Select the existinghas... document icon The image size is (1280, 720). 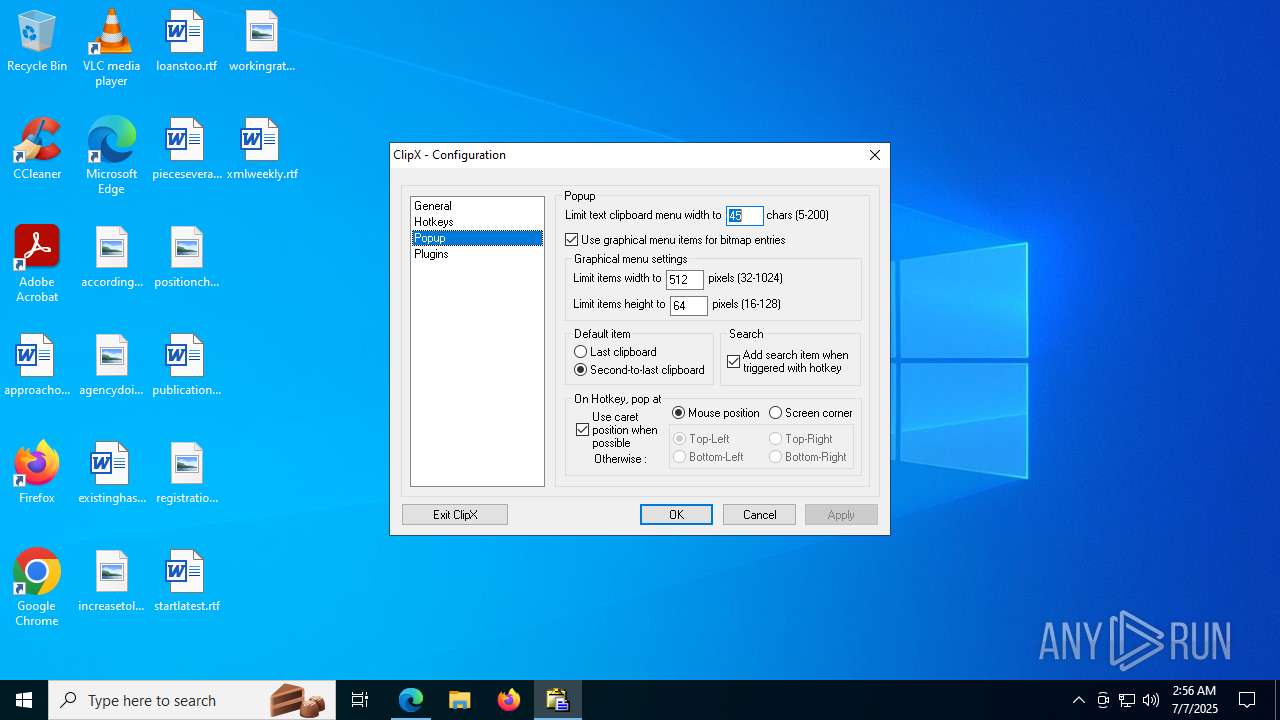[x=111, y=474]
